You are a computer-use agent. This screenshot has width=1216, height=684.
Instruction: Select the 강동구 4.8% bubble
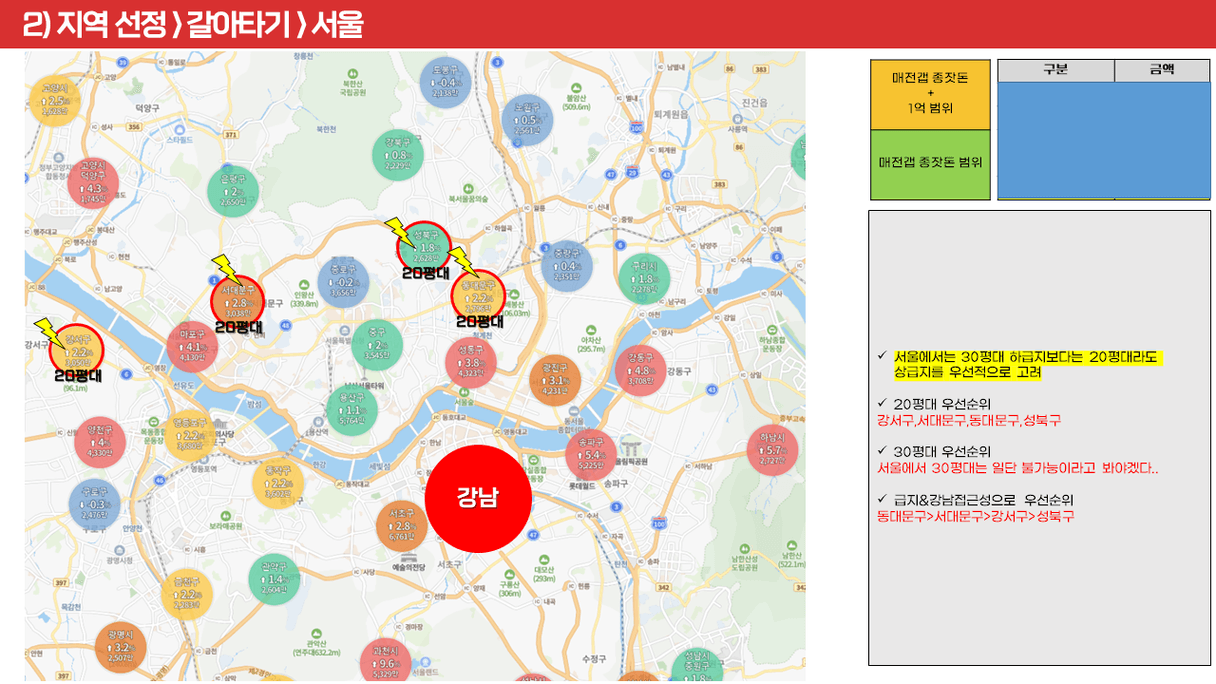click(x=639, y=370)
